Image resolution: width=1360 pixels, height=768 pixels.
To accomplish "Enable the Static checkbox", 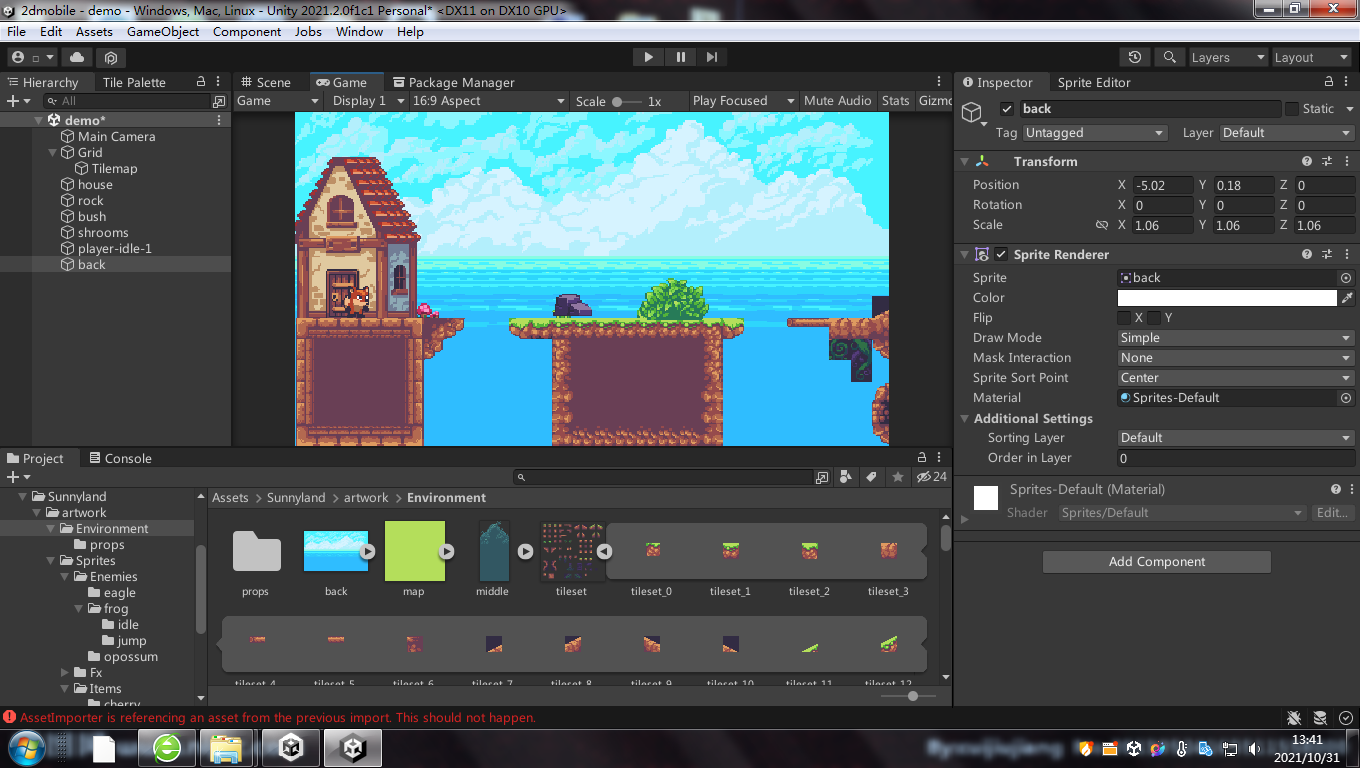I will coord(1292,109).
